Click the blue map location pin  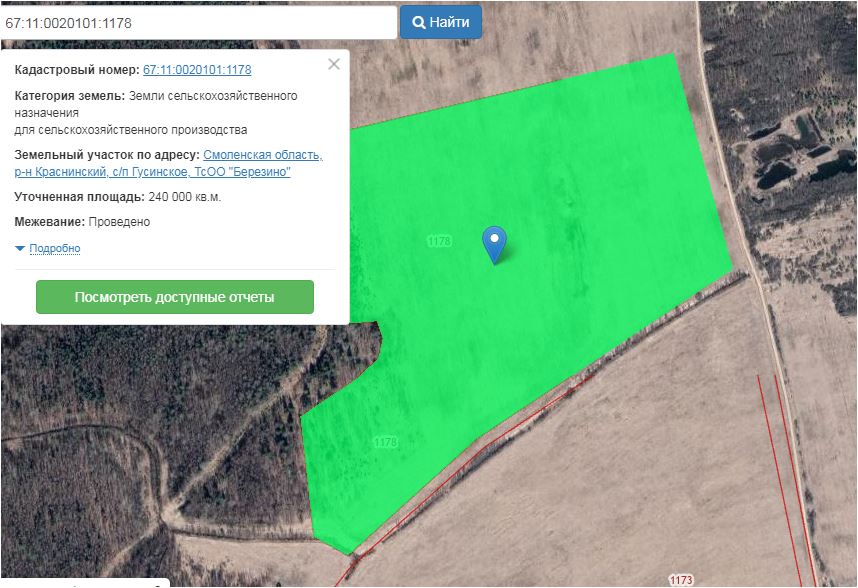(x=494, y=244)
